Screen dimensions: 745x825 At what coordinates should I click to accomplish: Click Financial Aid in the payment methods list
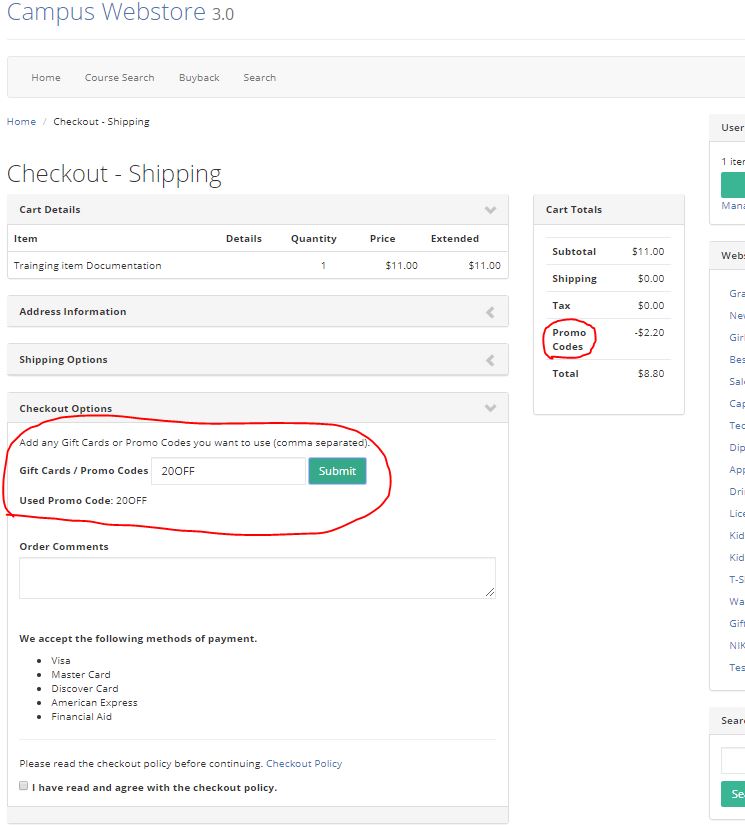(x=82, y=717)
